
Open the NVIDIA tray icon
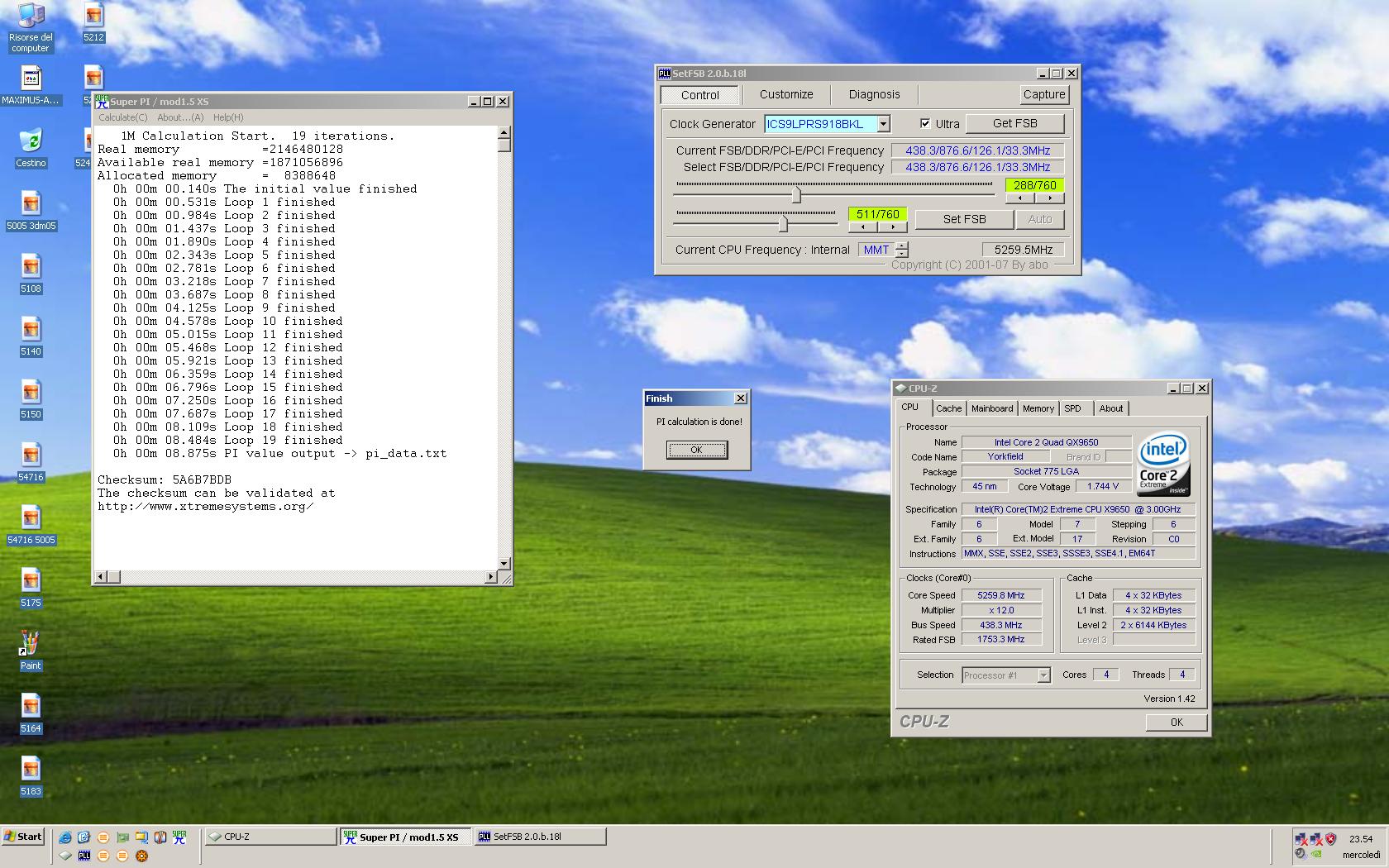pos(1317,854)
